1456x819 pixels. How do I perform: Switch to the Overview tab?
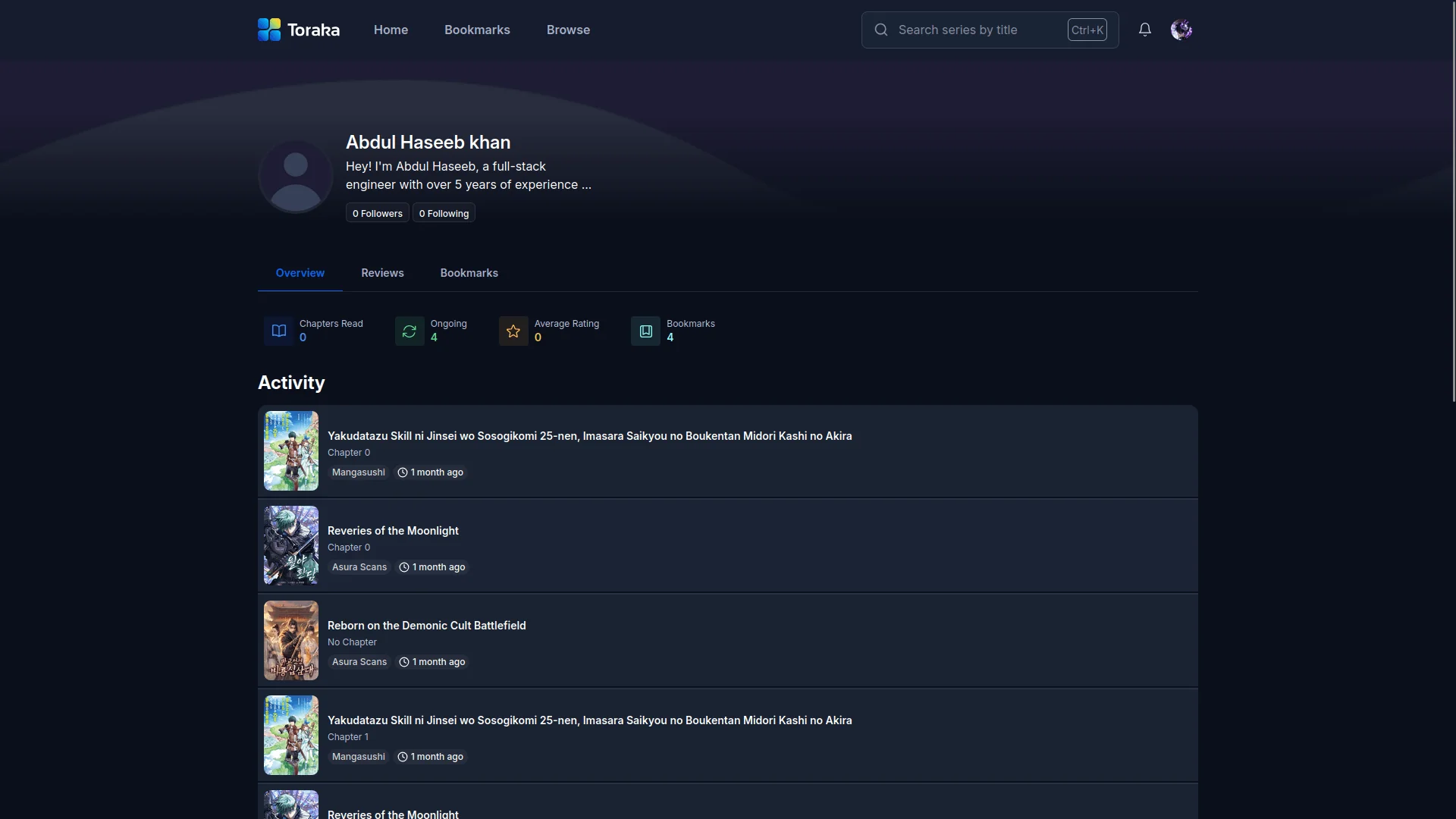pyautogui.click(x=300, y=273)
